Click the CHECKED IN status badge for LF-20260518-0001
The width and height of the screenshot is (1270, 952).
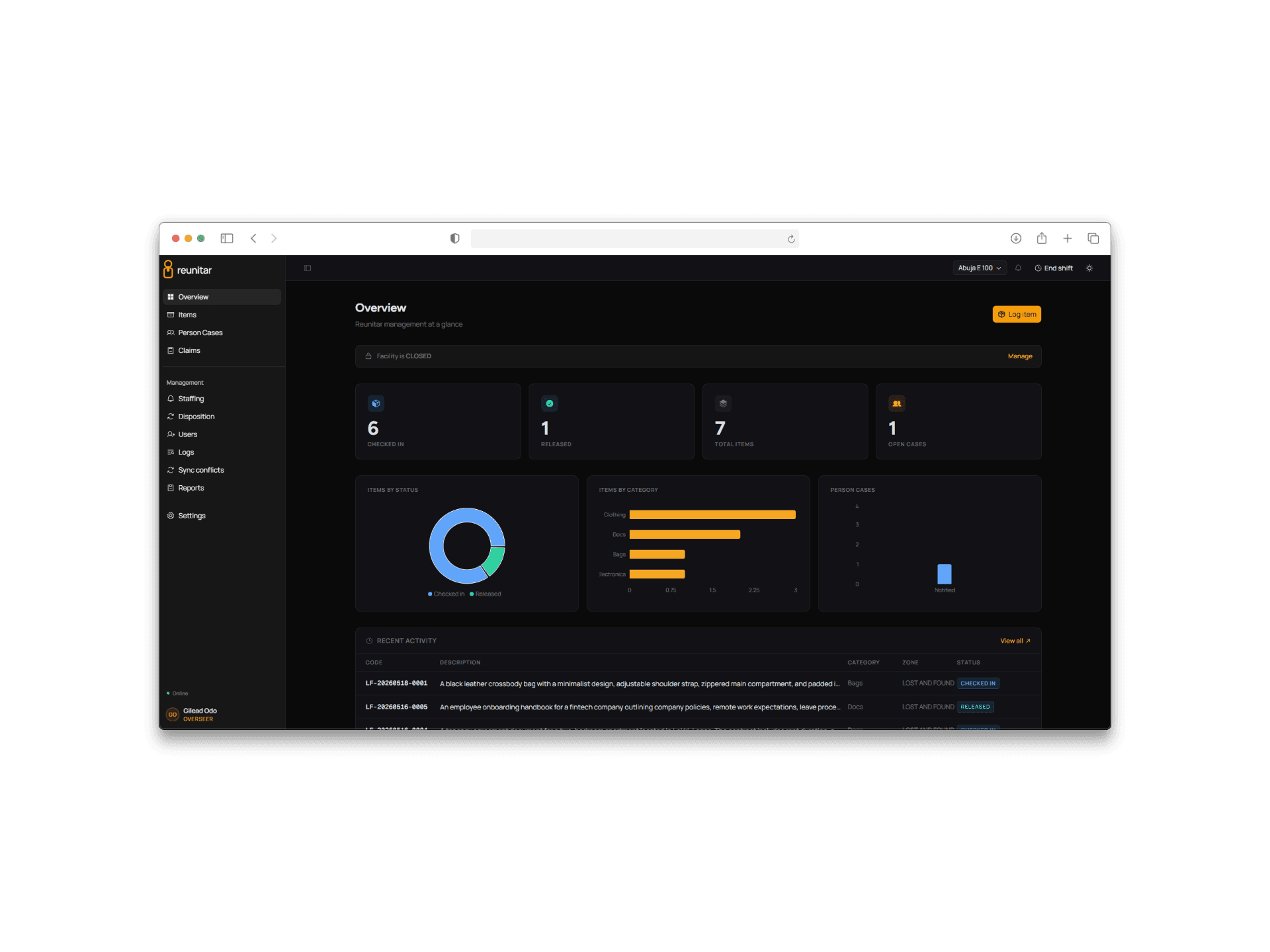(x=978, y=684)
